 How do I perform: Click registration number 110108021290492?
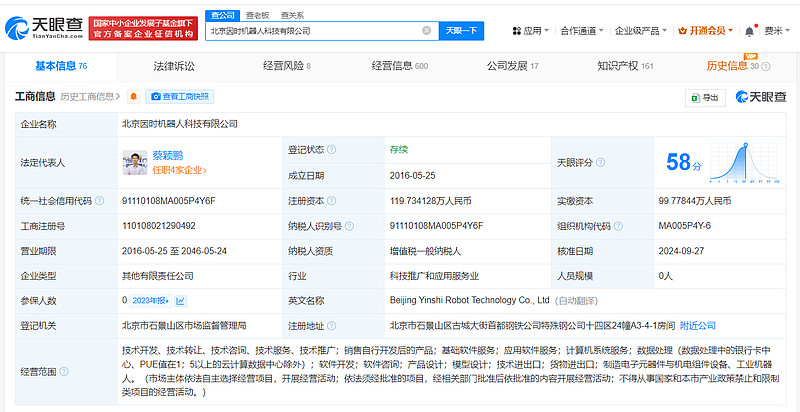[159, 226]
